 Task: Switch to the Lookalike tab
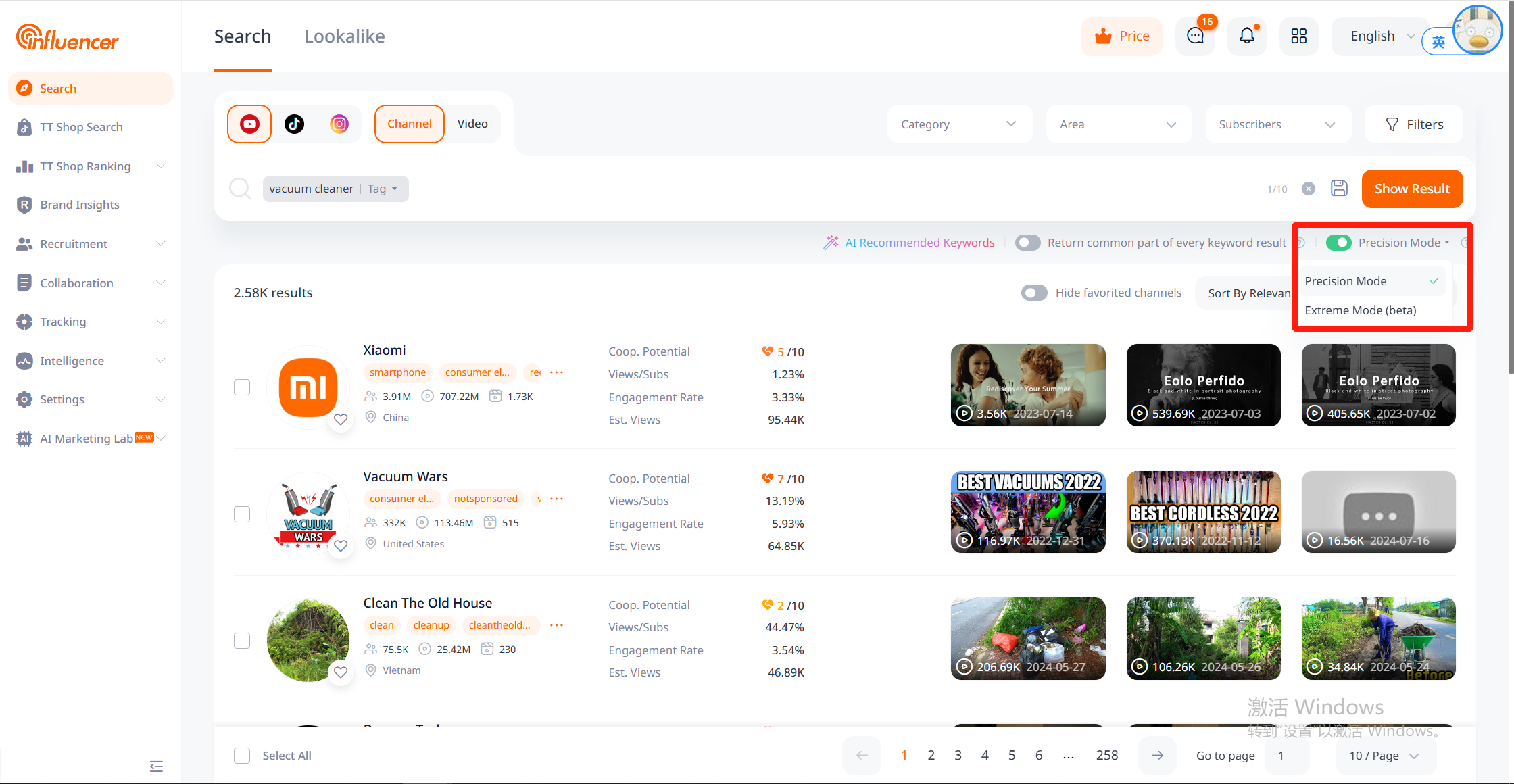click(x=345, y=36)
